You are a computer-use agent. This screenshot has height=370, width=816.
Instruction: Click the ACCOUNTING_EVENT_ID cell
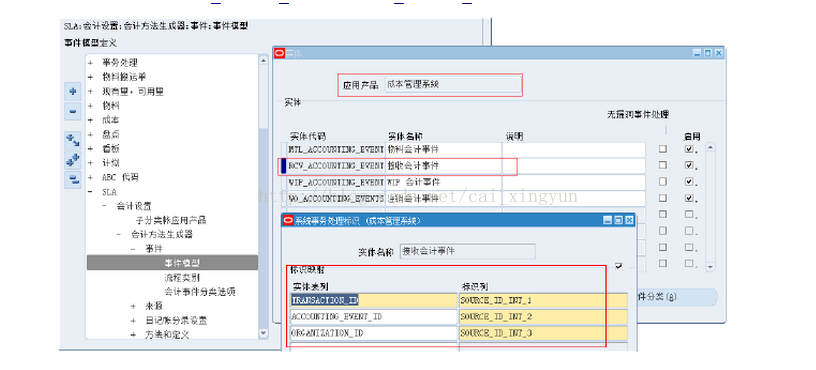click(x=374, y=316)
